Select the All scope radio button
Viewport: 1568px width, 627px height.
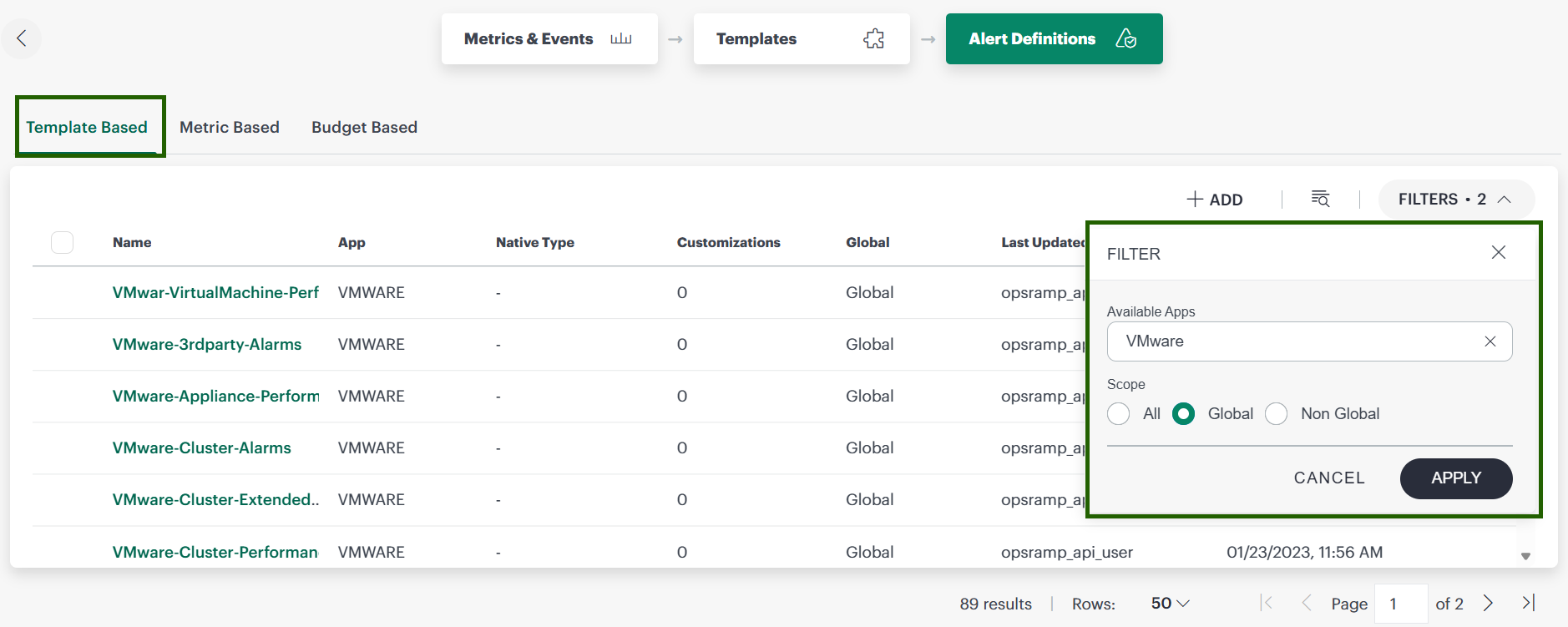coord(1119,414)
